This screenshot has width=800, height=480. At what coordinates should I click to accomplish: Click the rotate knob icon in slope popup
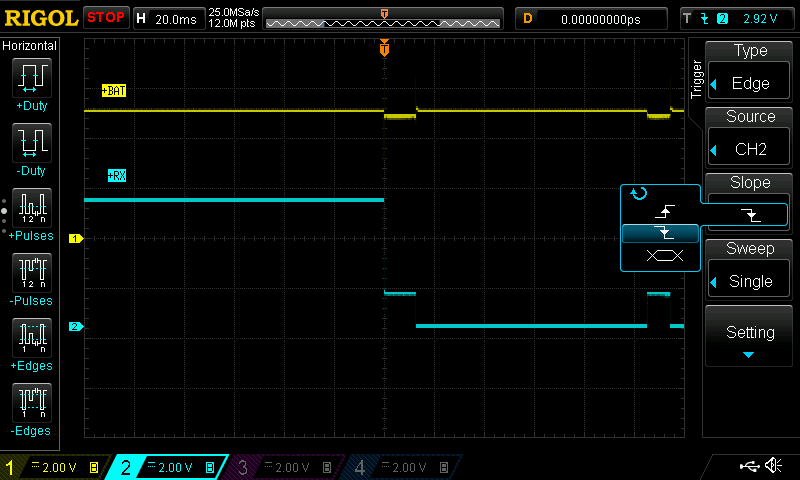[x=638, y=194]
